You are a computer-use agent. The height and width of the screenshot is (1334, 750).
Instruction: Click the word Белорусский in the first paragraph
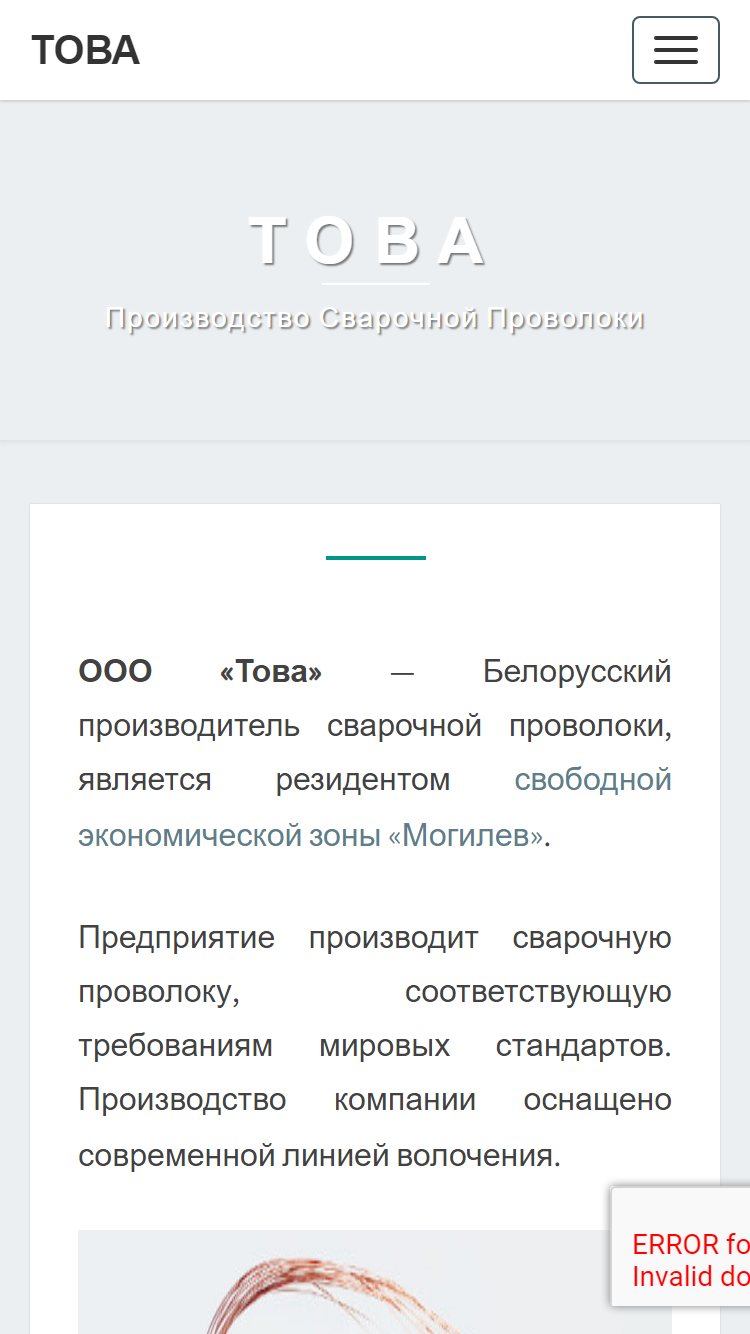pyautogui.click(x=577, y=671)
